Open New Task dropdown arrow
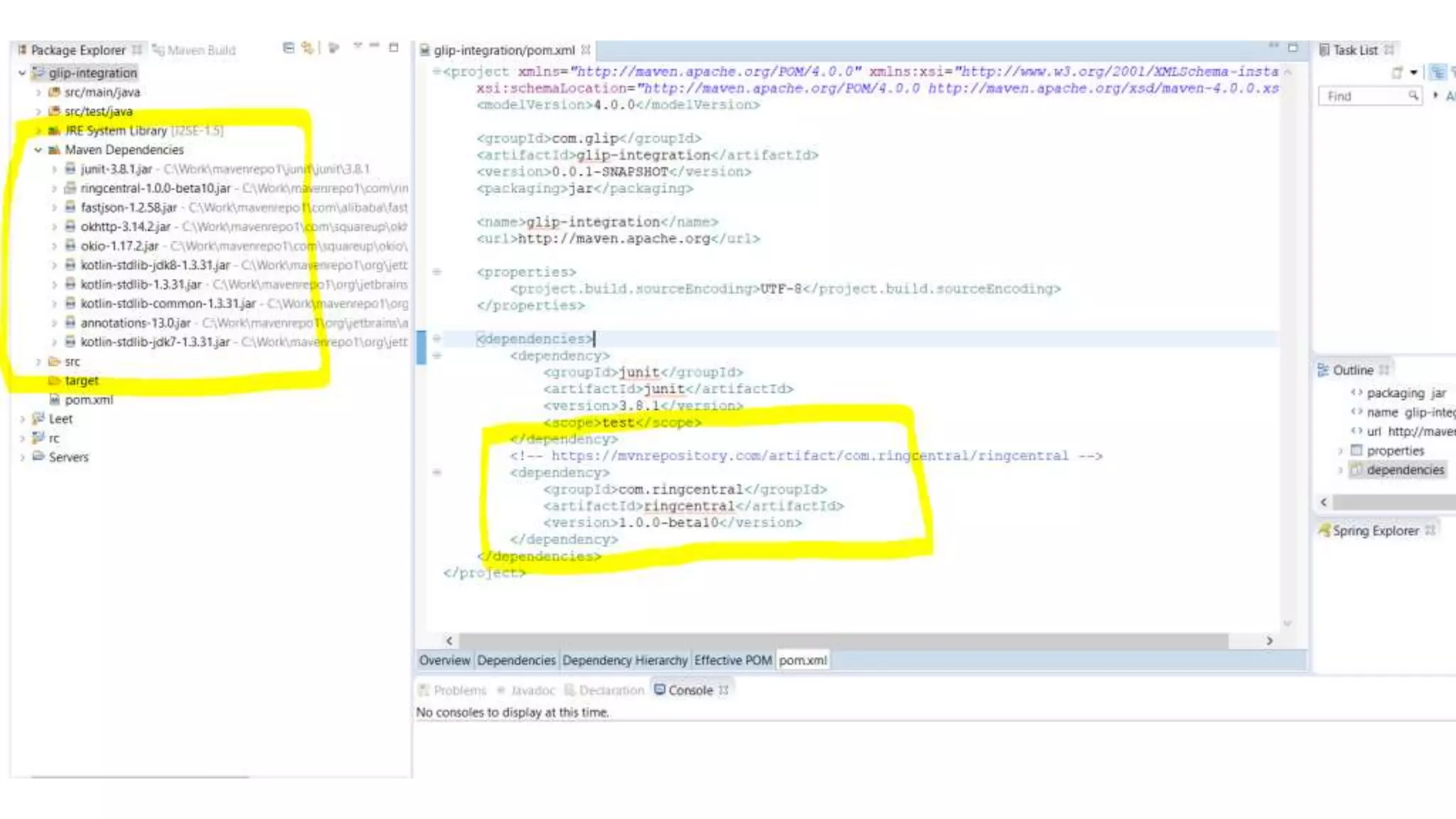 point(1414,73)
